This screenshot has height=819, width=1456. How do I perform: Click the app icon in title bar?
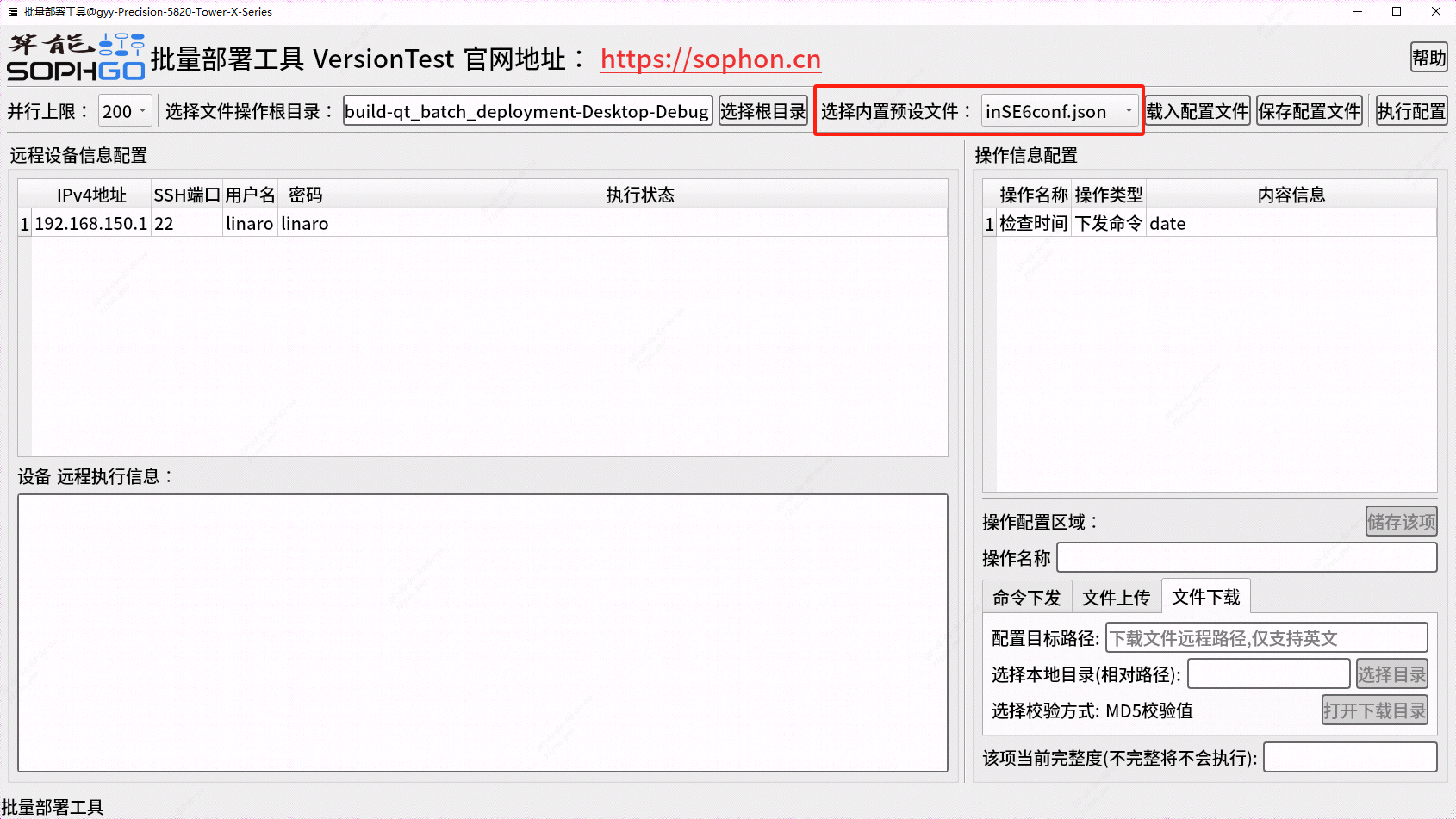click(x=12, y=11)
